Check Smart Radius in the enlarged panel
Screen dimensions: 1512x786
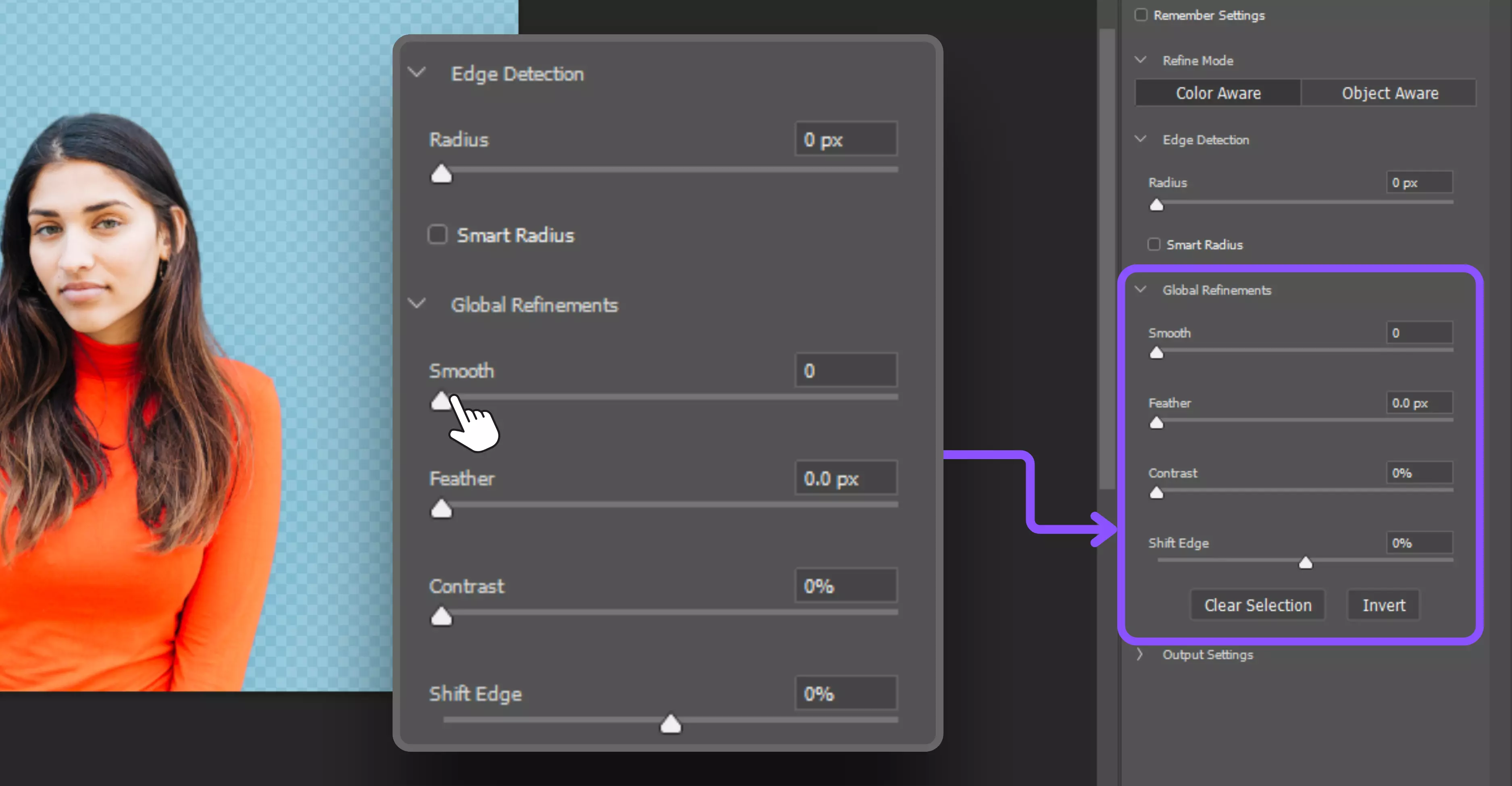tap(437, 235)
